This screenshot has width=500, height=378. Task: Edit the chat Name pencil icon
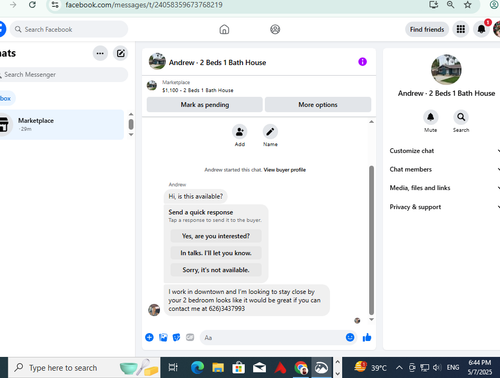pos(270,132)
